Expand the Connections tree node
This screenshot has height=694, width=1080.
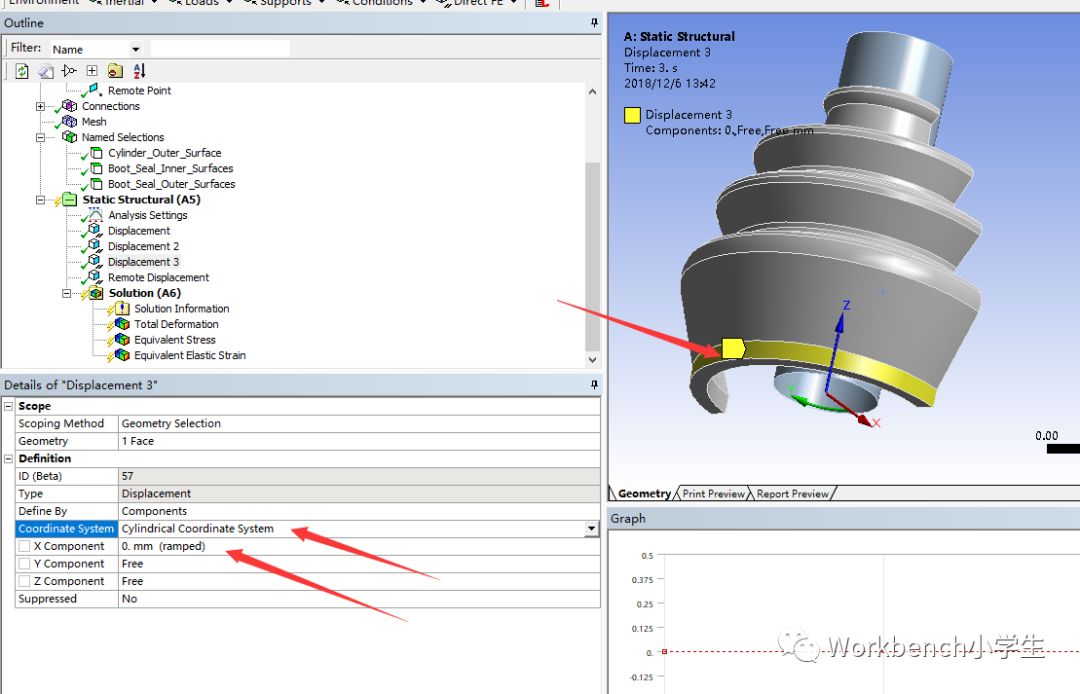(x=41, y=106)
